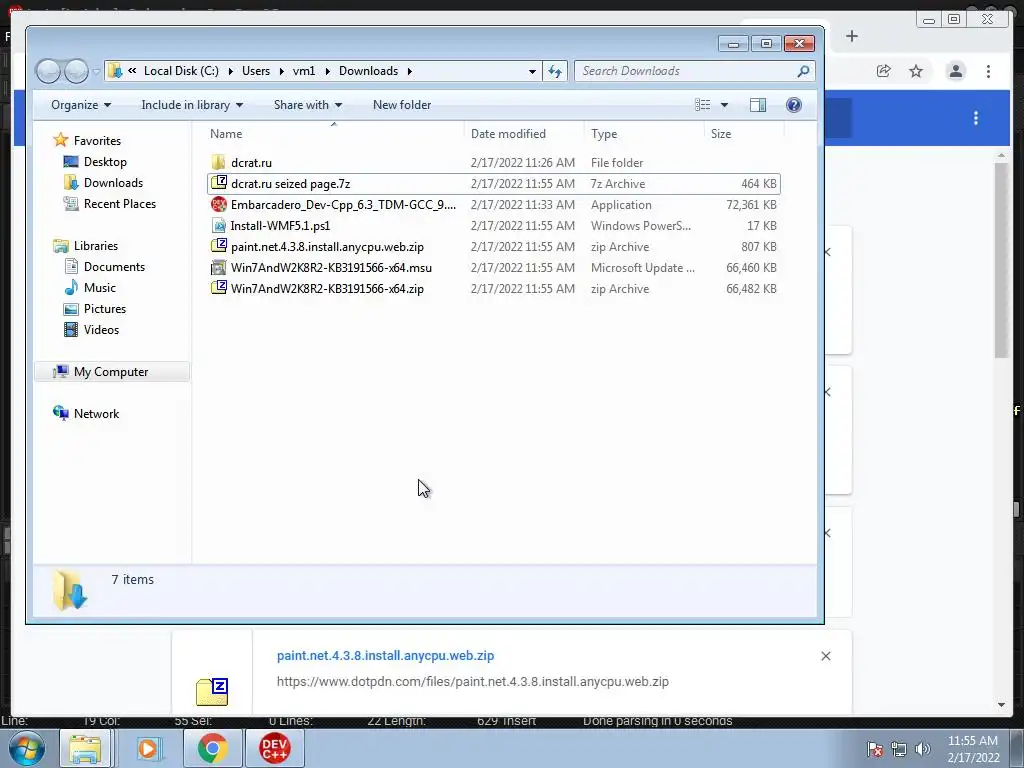Viewport: 1024px width, 768px height.
Task: Sort by Date modified column header
Action: click(x=508, y=134)
